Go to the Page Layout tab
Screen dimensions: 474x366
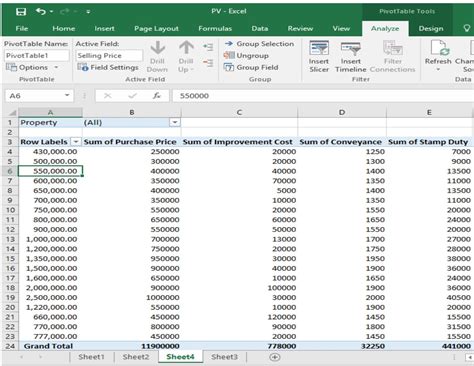coord(156,29)
